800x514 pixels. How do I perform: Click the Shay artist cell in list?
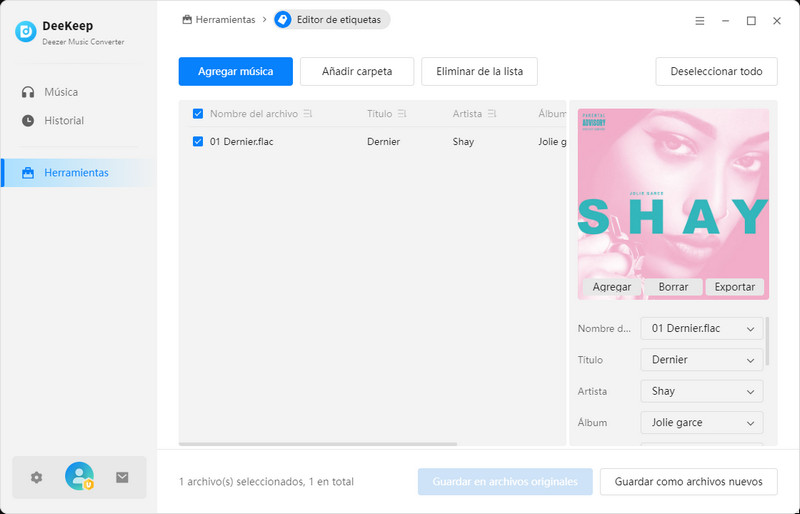click(463, 141)
